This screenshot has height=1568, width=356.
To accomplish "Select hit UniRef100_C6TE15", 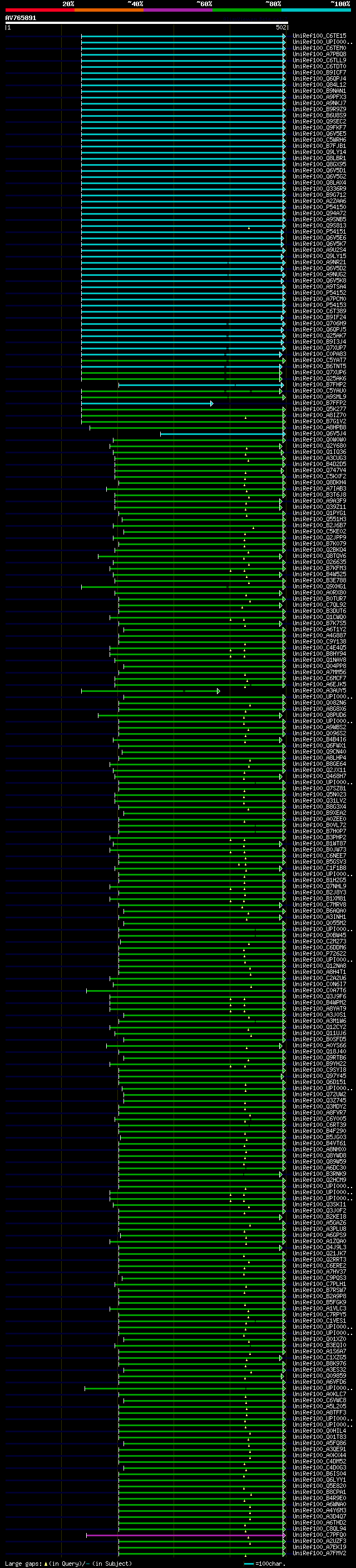I will 319,36.
